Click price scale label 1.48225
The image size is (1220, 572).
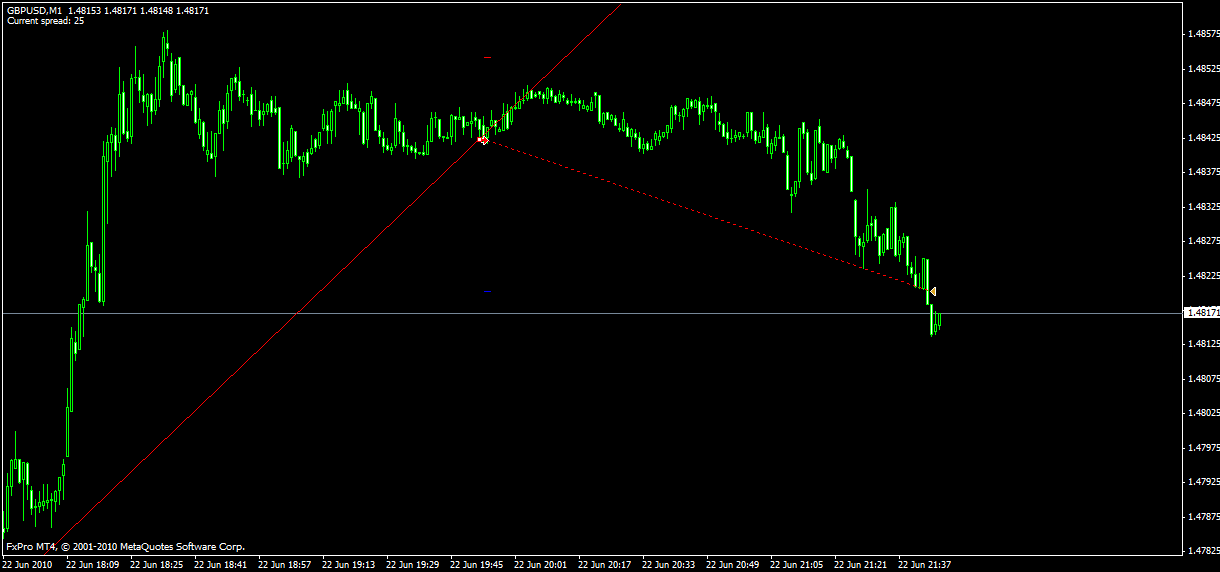point(1203,276)
